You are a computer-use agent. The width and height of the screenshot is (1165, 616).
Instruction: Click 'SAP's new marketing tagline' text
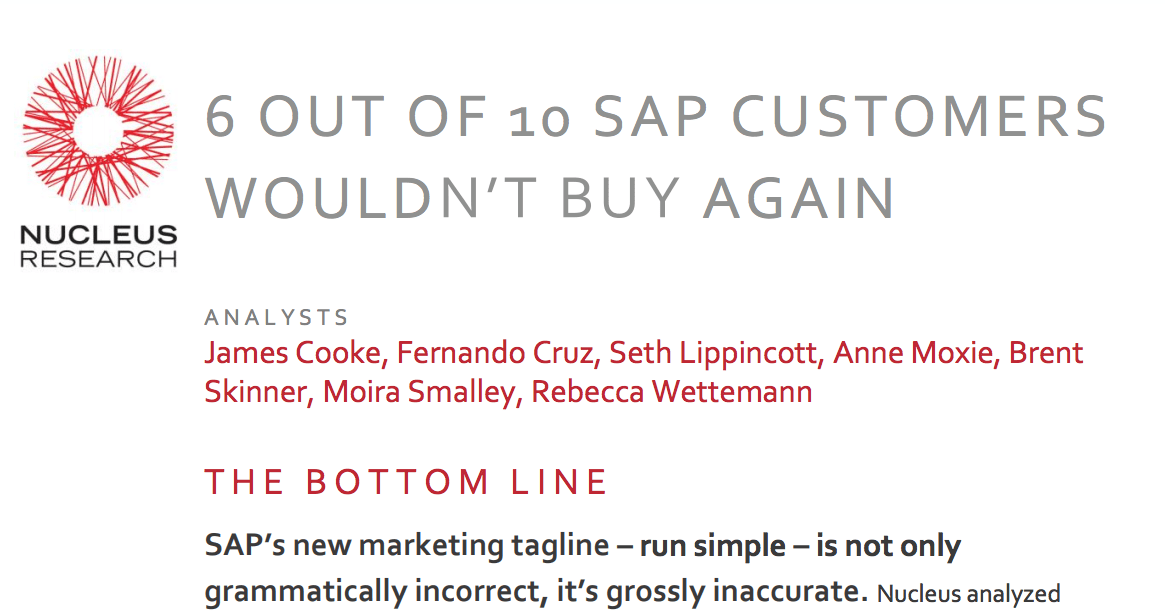(406, 546)
